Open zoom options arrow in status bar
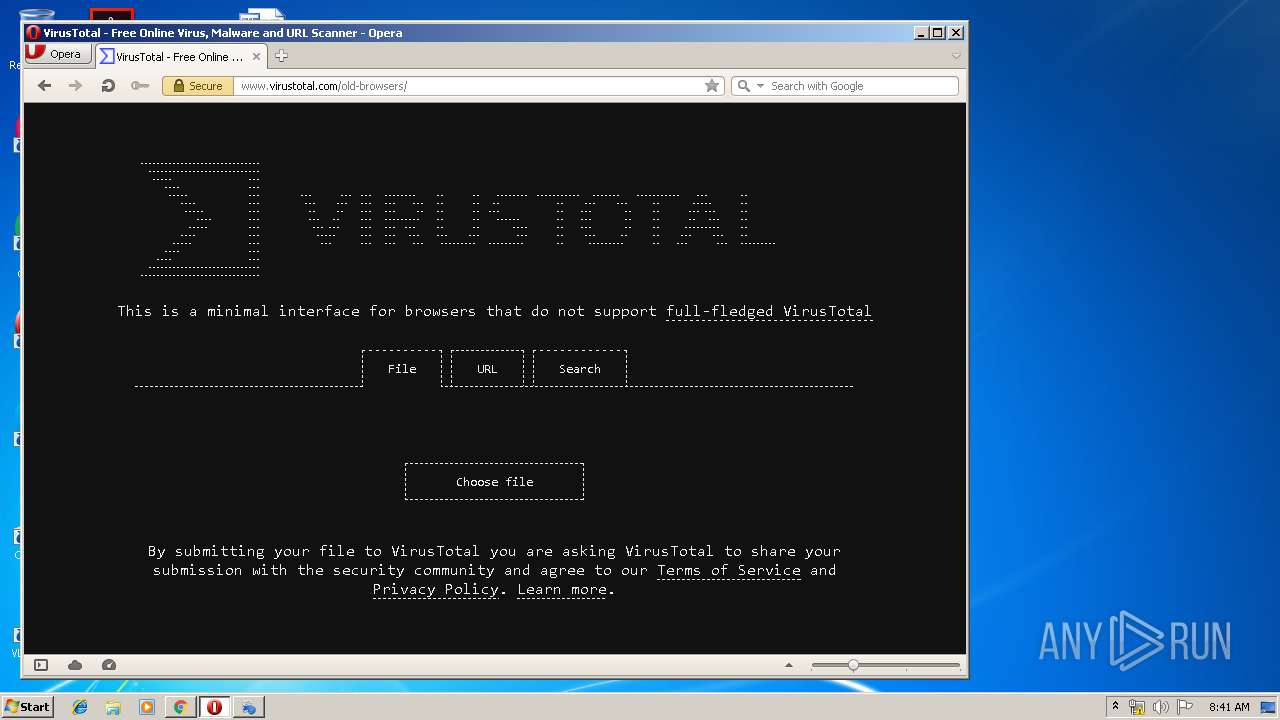This screenshot has width=1280, height=720. (789, 665)
